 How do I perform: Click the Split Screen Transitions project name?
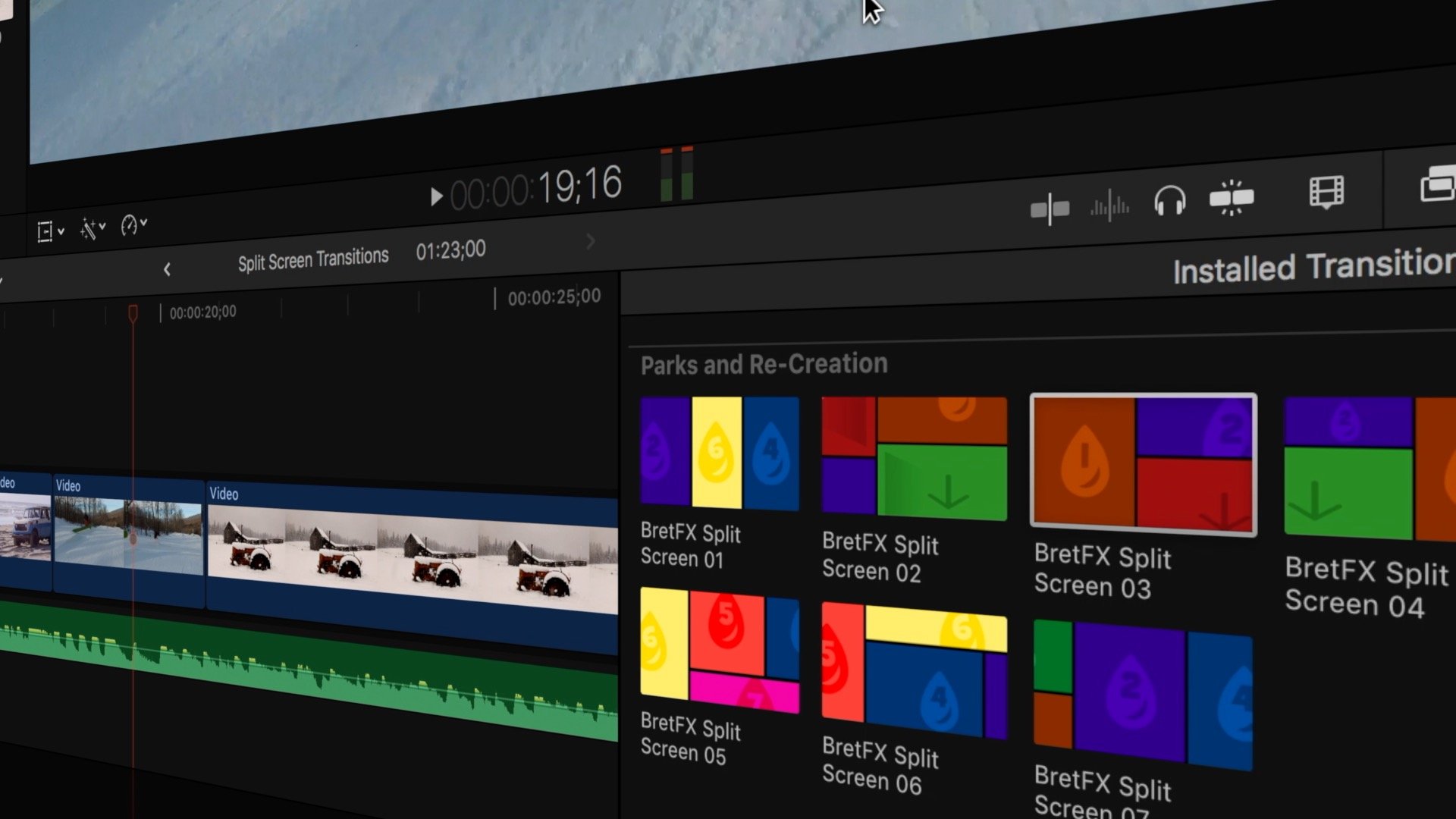click(312, 259)
